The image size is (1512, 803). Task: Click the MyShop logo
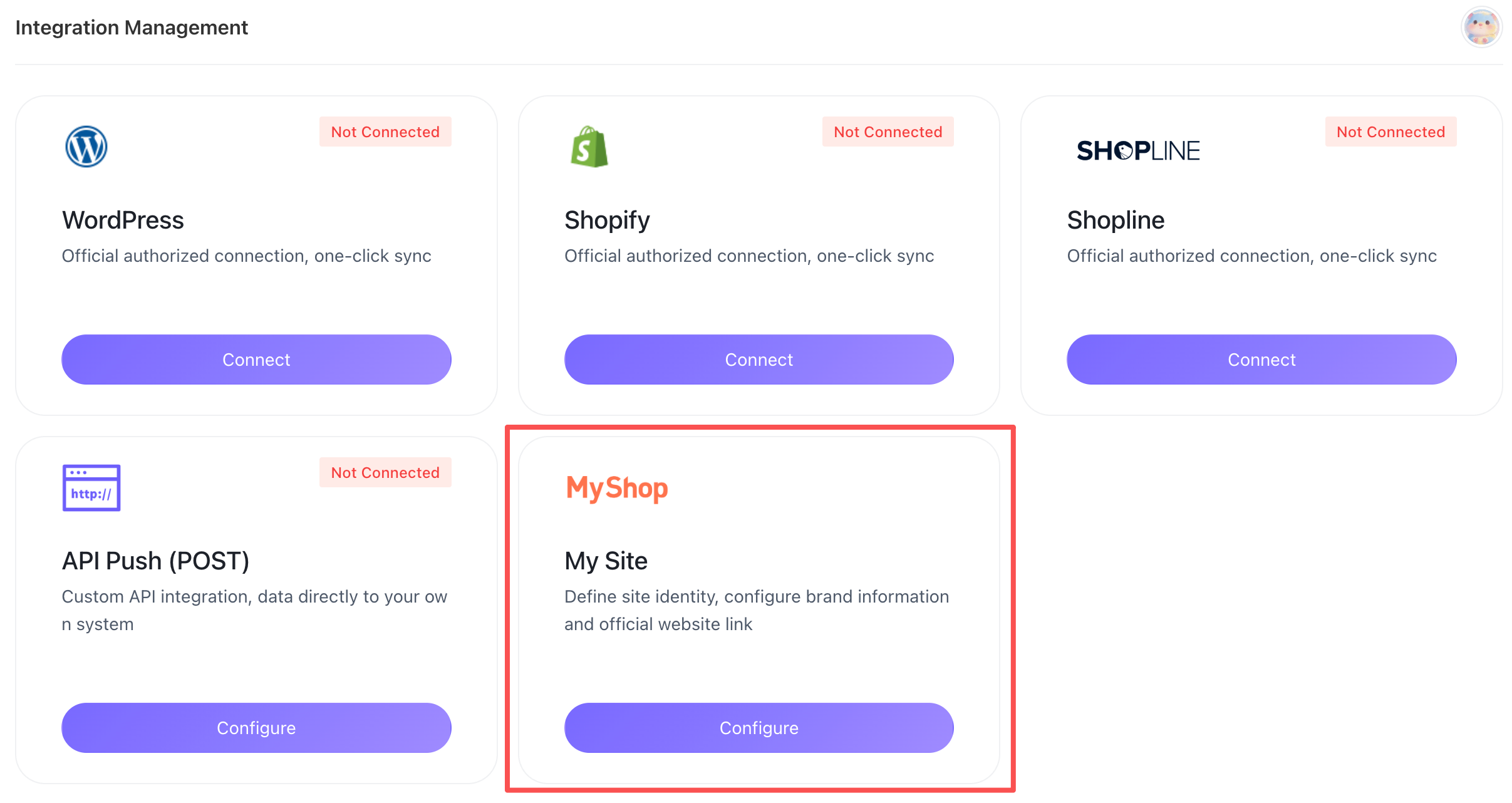tap(617, 488)
